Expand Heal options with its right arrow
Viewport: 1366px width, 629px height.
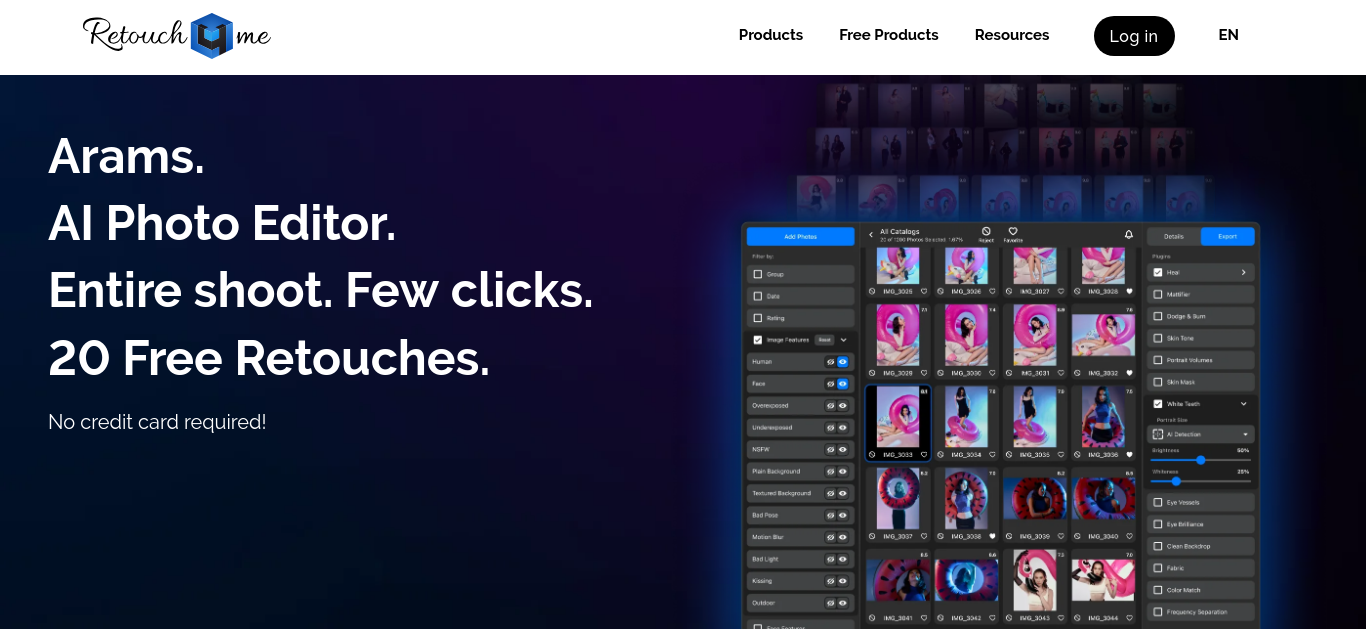coord(1244,272)
